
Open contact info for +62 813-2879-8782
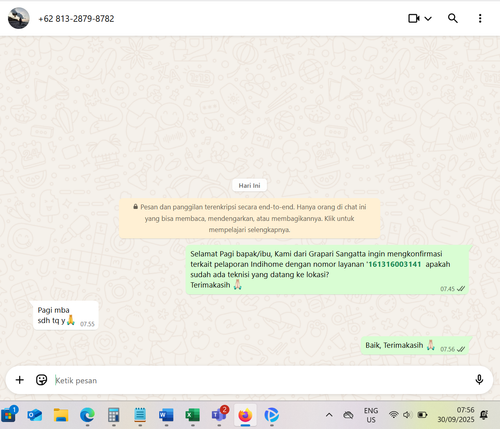click(x=76, y=19)
